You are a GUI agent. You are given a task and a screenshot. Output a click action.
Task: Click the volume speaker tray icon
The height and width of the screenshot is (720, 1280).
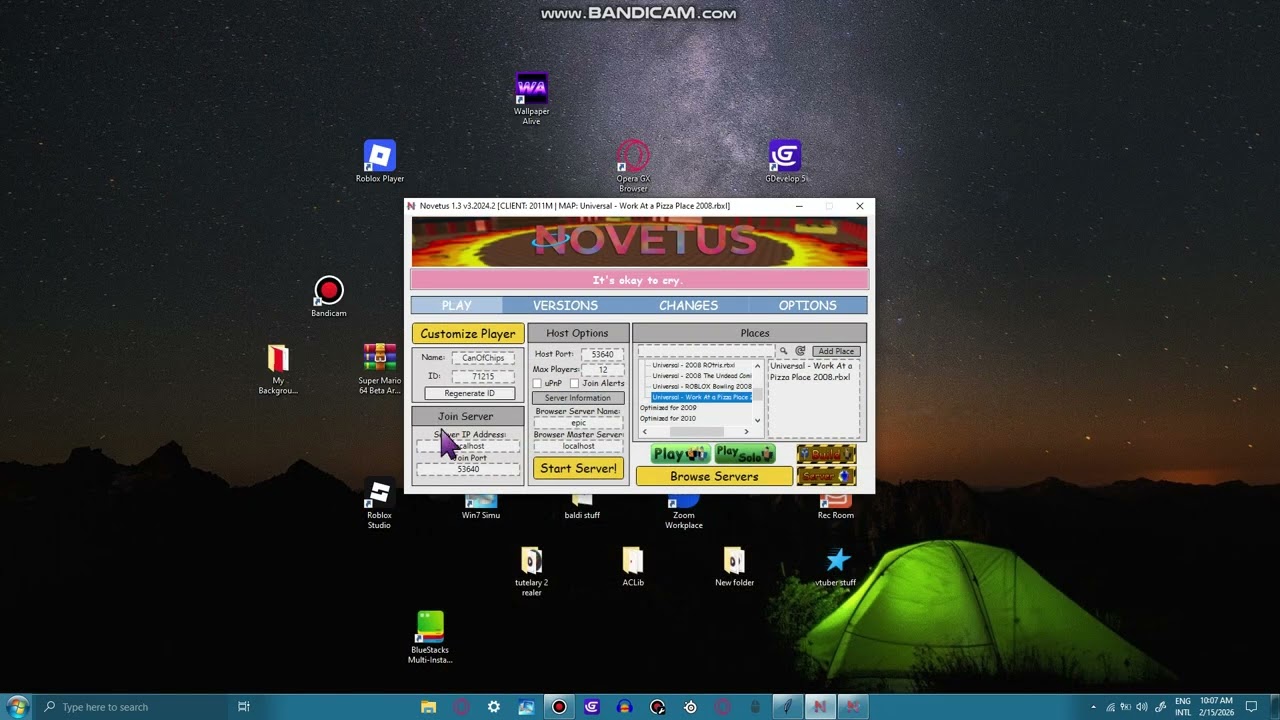1141,707
